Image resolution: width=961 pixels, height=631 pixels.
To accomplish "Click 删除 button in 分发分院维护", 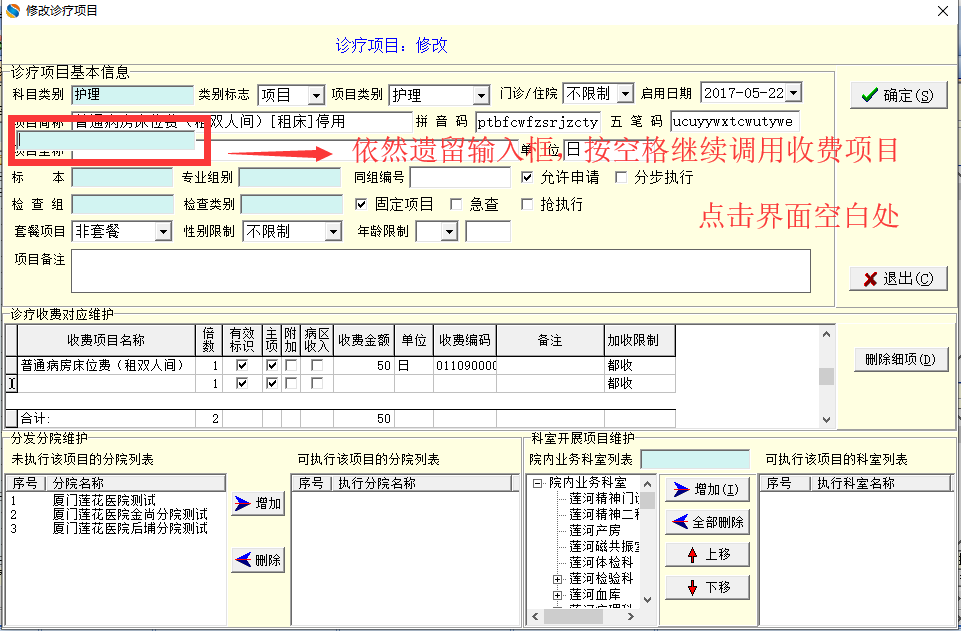I will (x=258, y=560).
